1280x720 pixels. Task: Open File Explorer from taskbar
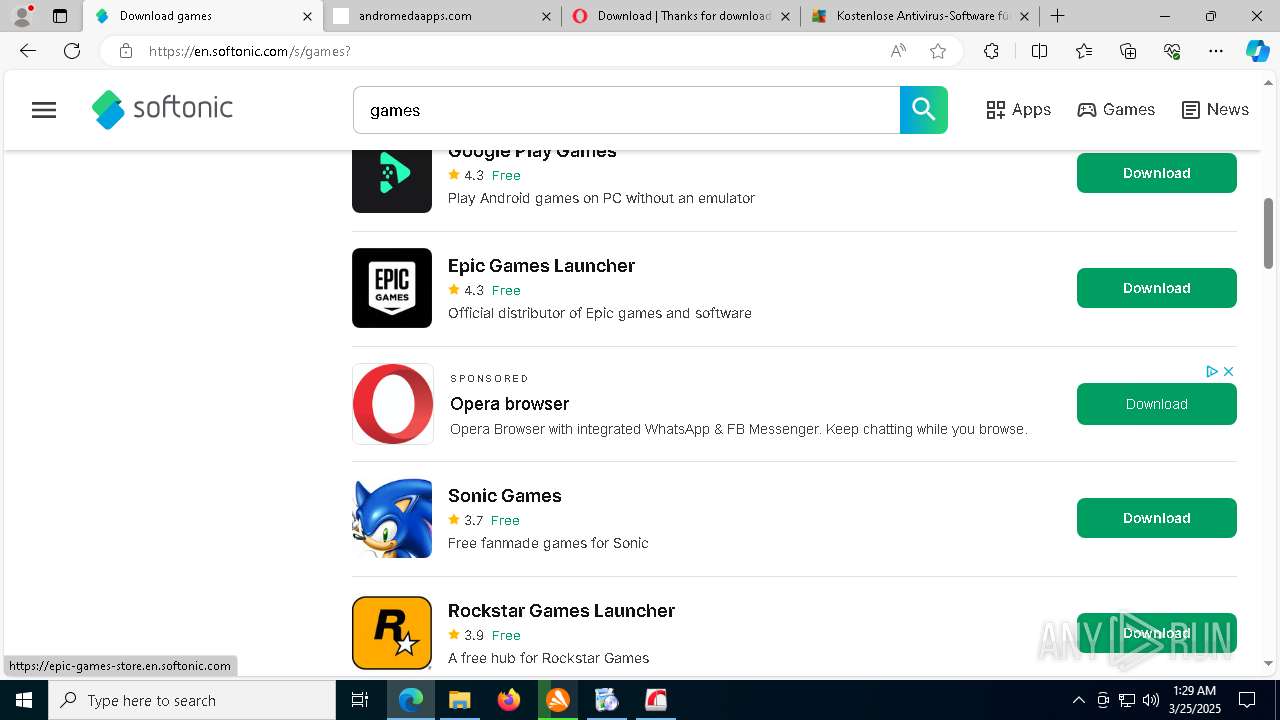(459, 700)
